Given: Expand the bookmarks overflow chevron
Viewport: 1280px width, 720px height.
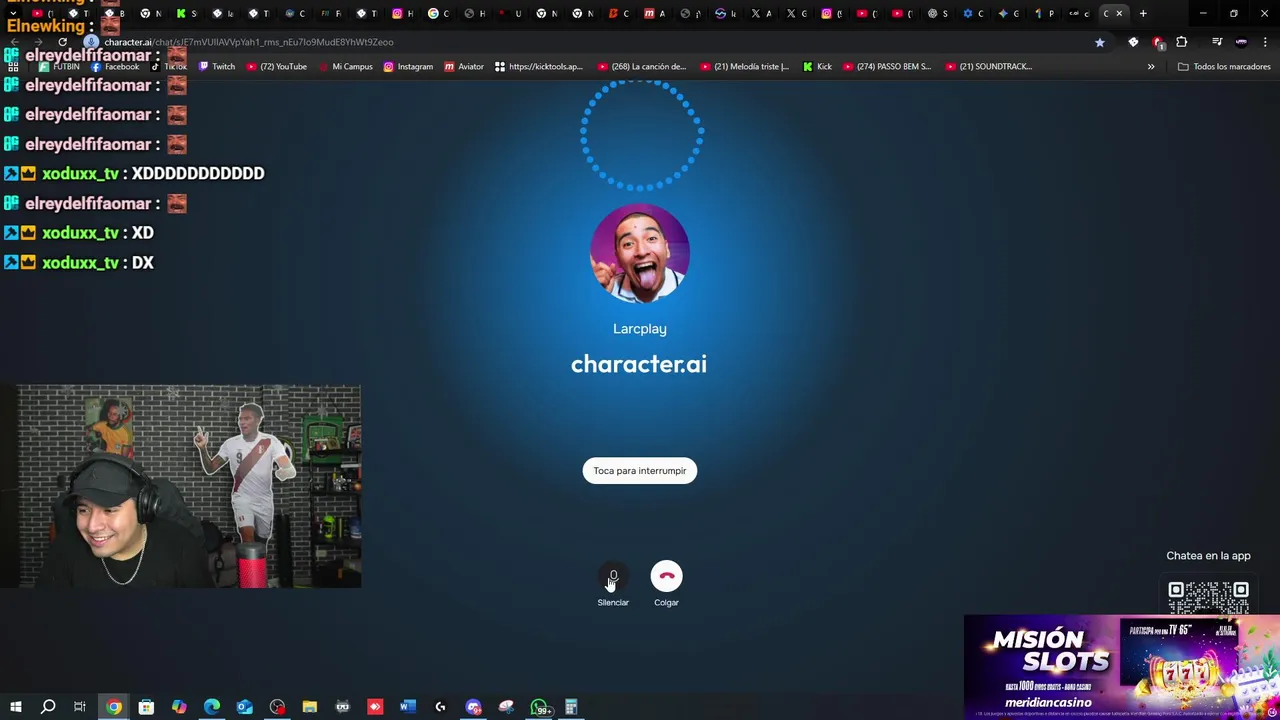Looking at the screenshot, I should point(1151,67).
